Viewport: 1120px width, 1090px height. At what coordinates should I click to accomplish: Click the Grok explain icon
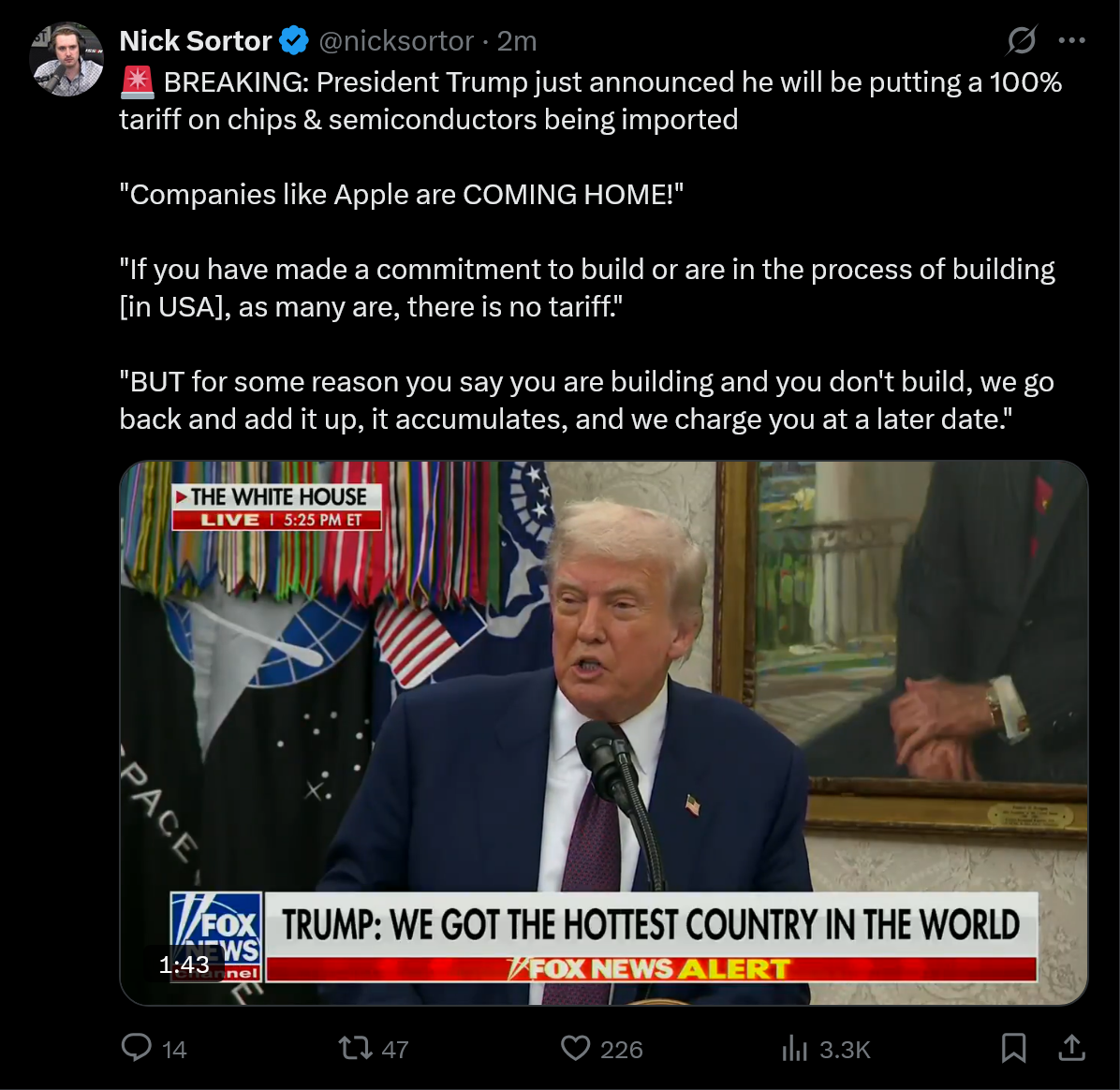1022,40
